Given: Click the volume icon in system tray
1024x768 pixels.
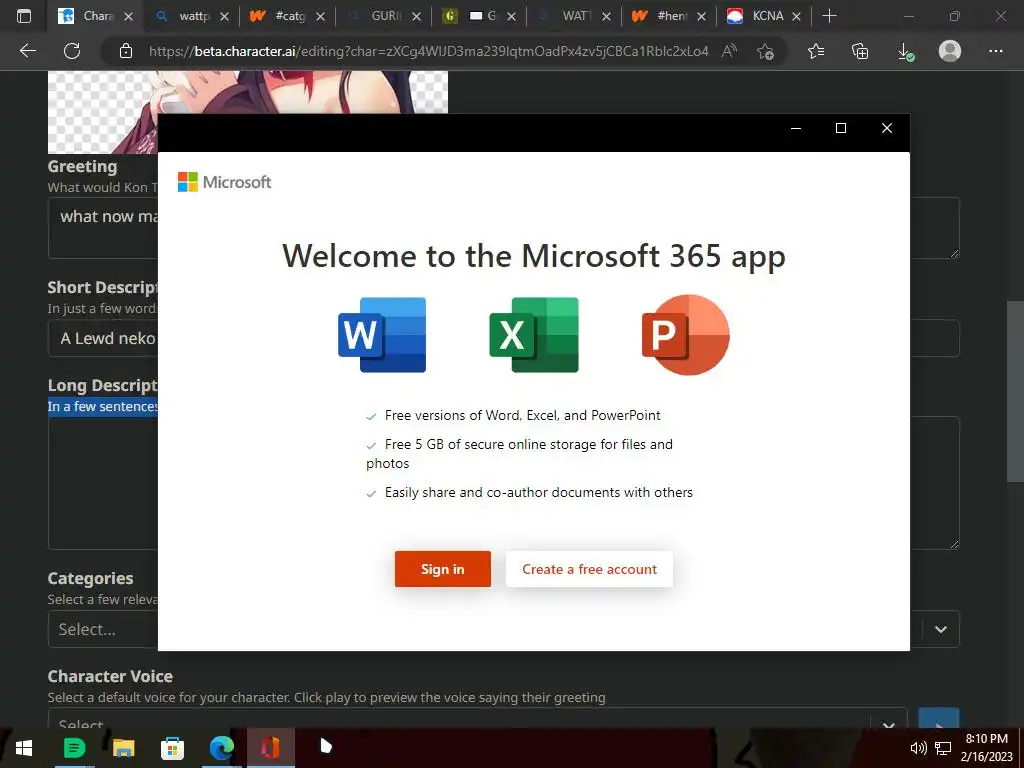Looking at the screenshot, I should coord(918,748).
